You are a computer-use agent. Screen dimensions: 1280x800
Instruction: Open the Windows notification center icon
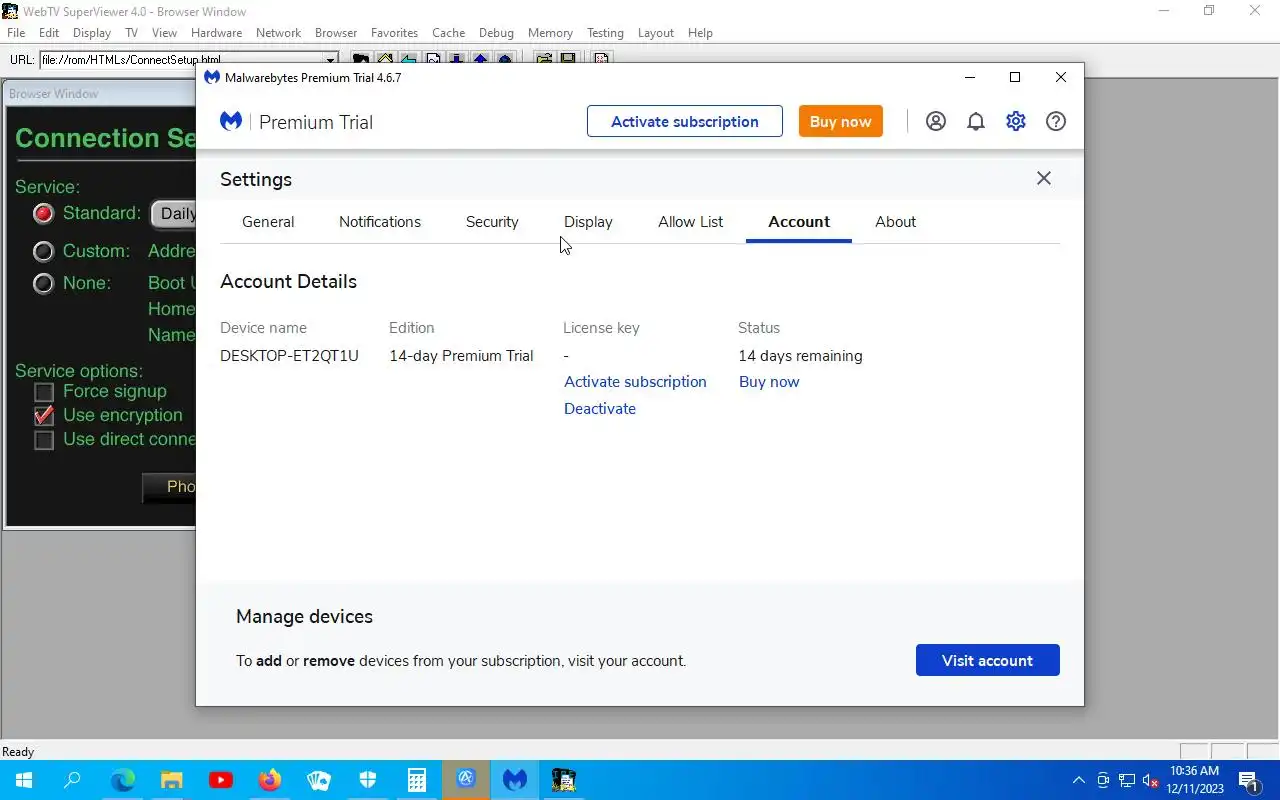point(1248,780)
